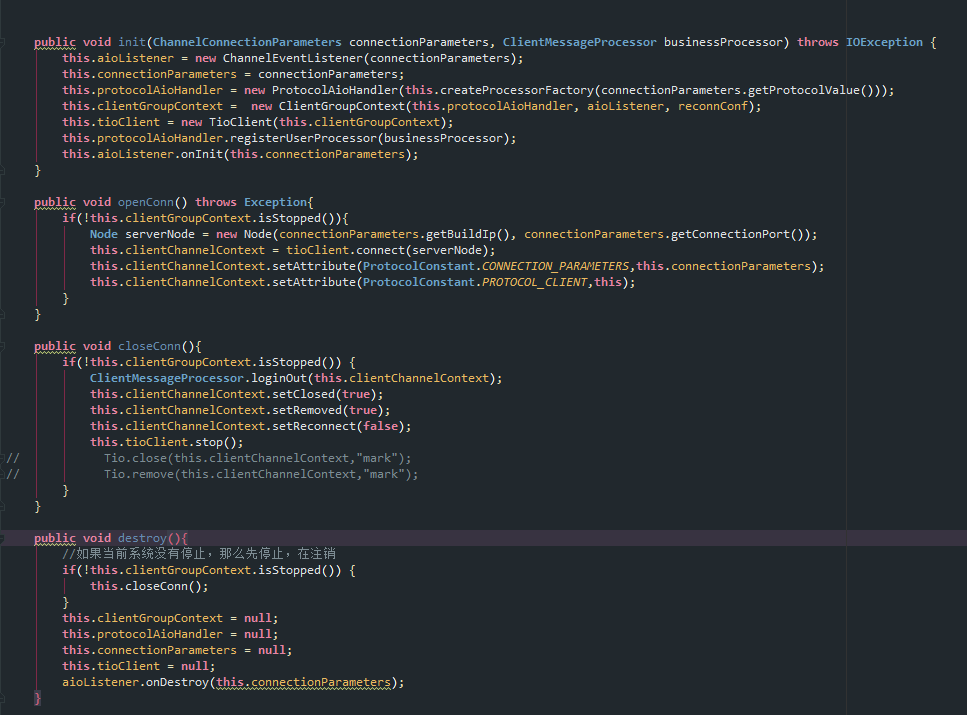Click onDestroy method call
967x715 pixels.
pos(177,682)
